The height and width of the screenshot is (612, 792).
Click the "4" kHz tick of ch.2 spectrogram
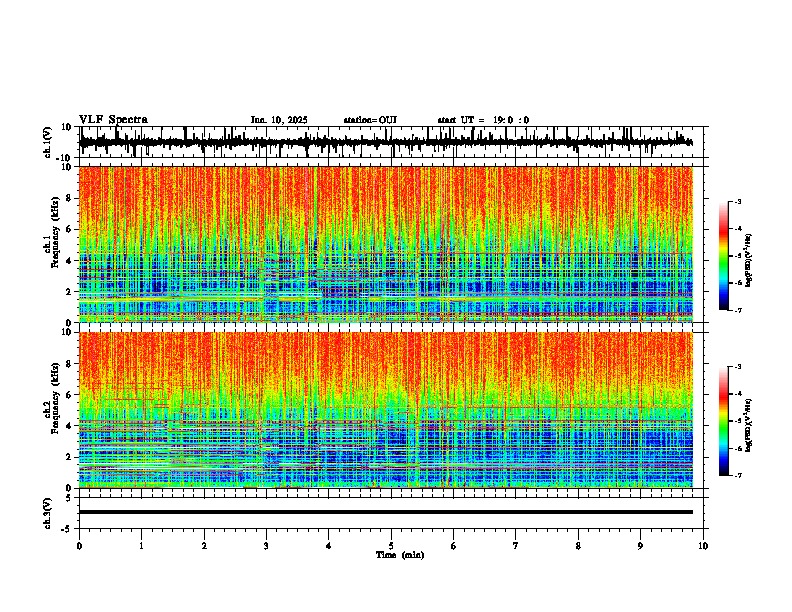click(x=69, y=426)
